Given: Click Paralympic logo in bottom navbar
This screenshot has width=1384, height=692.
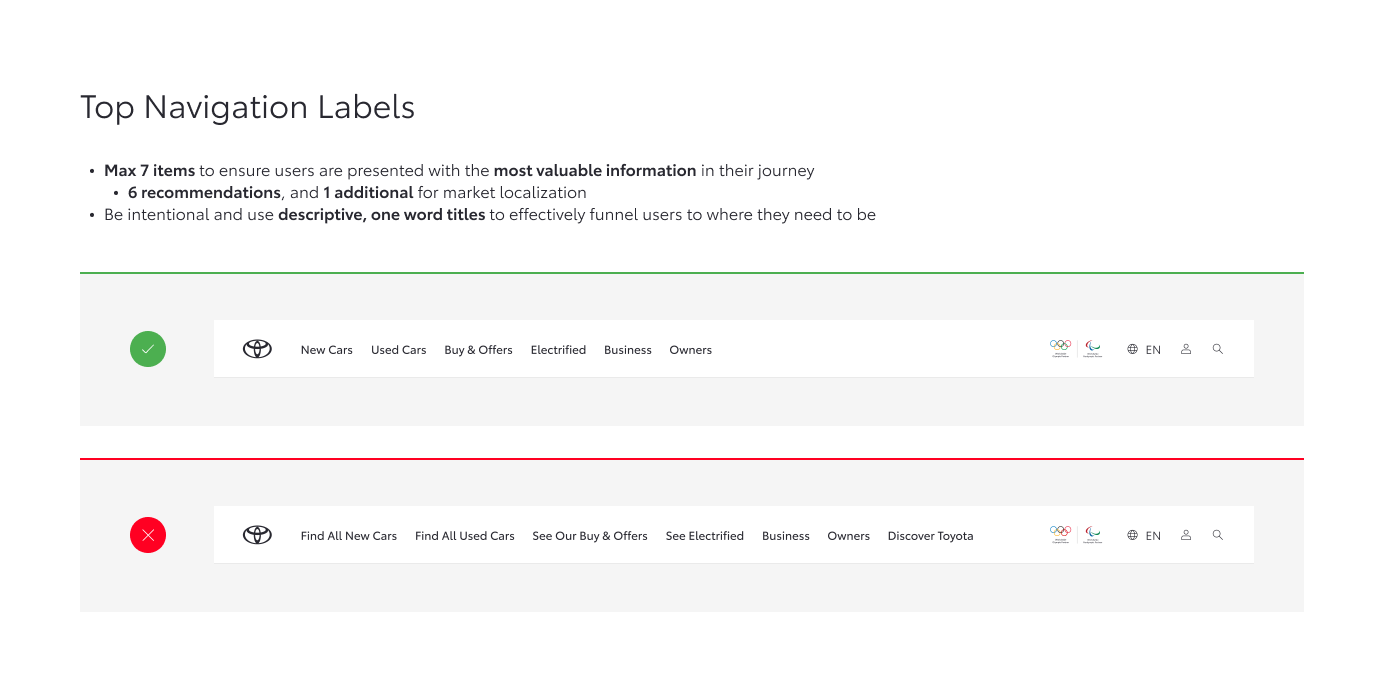Looking at the screenshot, I should coord(1093,533).
